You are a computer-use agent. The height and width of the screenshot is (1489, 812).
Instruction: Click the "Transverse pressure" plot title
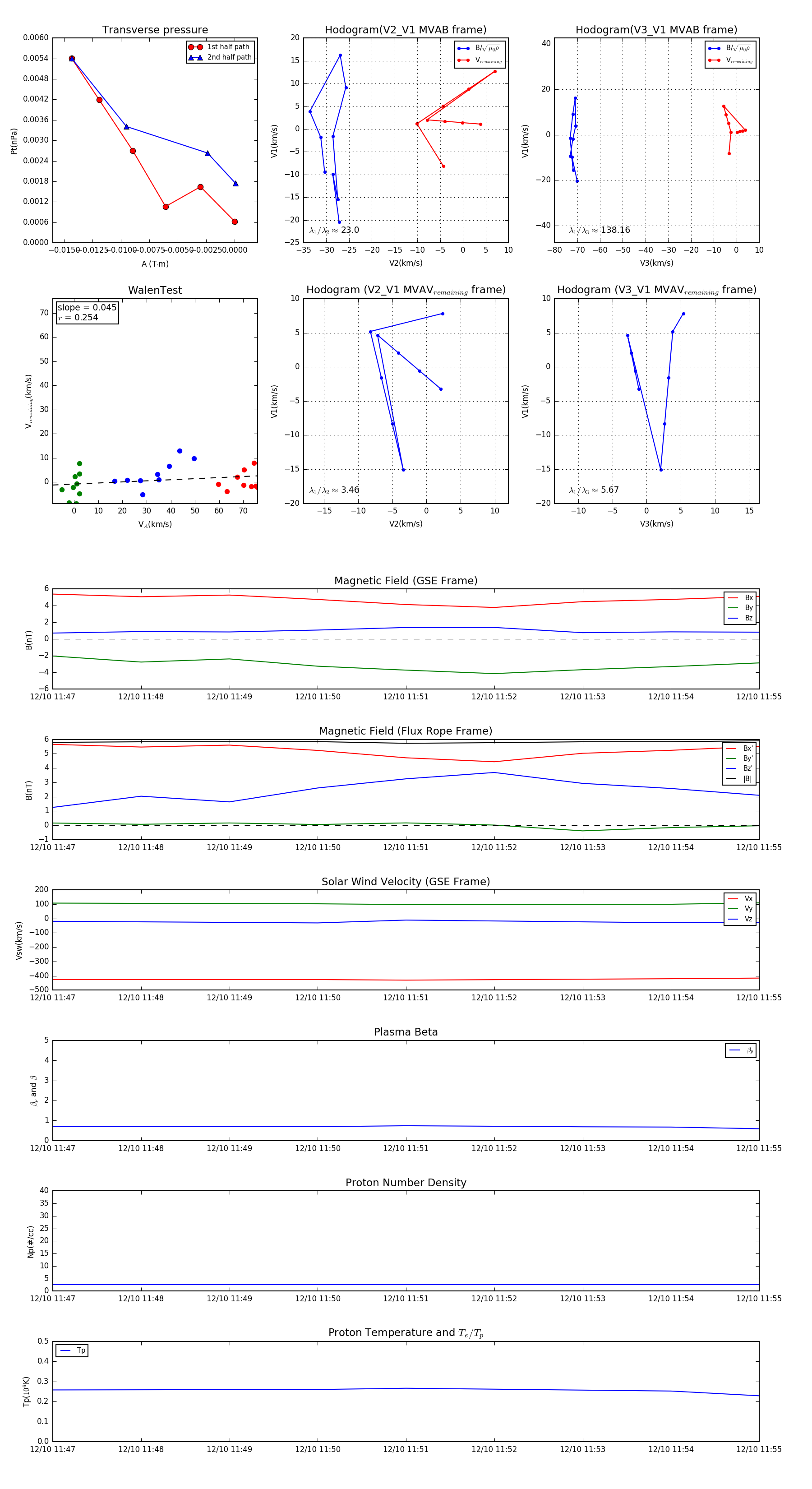pyautogui.click(x=155, y=30)
